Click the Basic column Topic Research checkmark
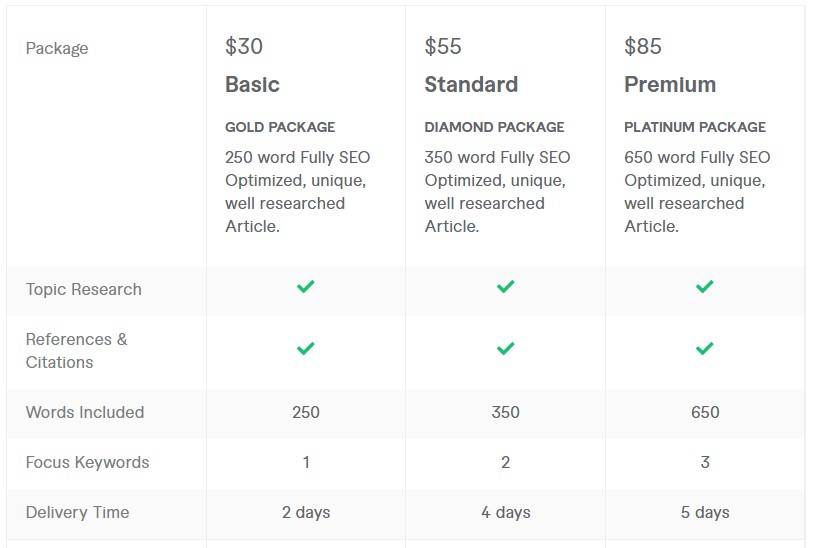816x548 pixels. tap(305, 287)
